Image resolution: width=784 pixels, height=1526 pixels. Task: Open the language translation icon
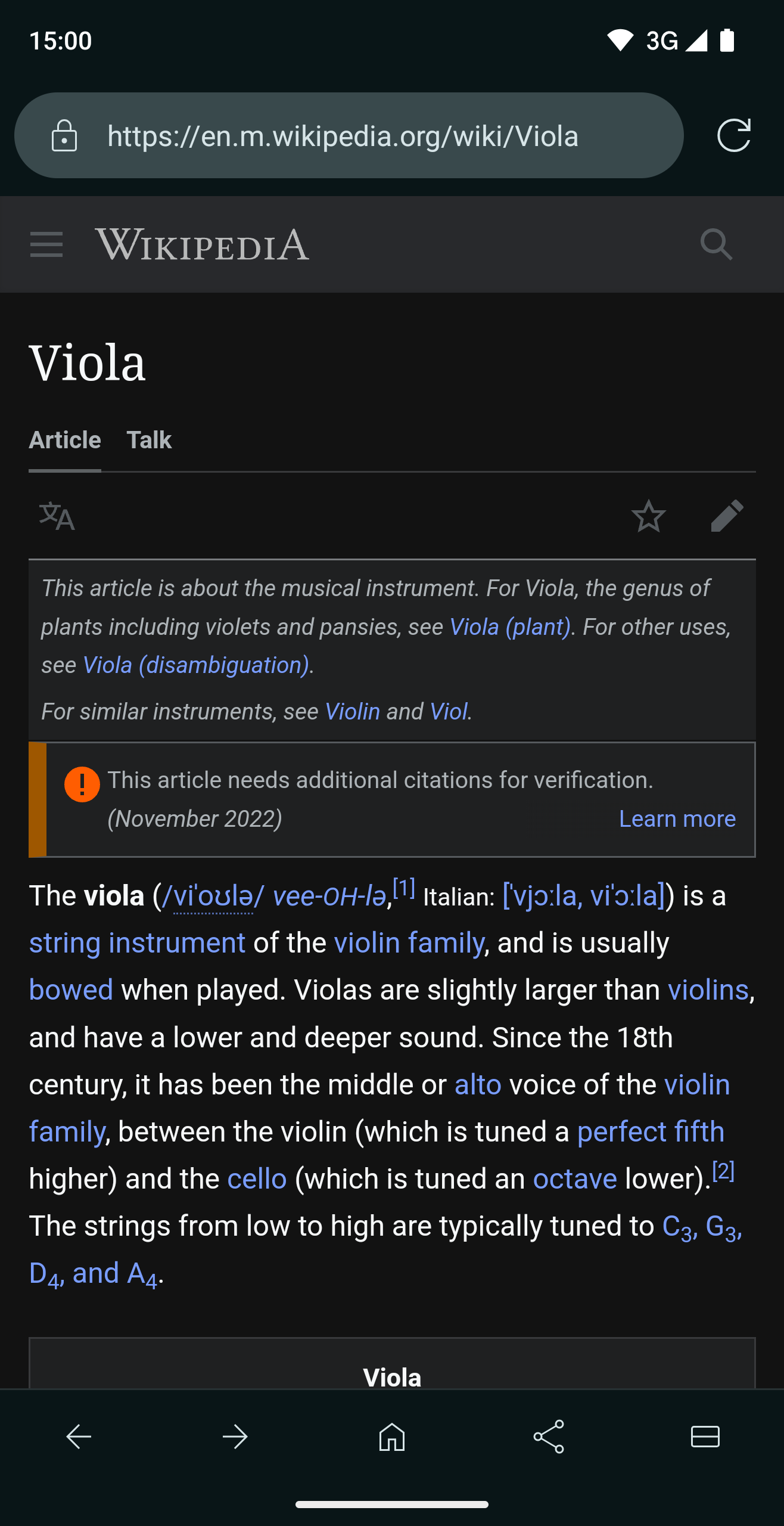click(57, 516)
